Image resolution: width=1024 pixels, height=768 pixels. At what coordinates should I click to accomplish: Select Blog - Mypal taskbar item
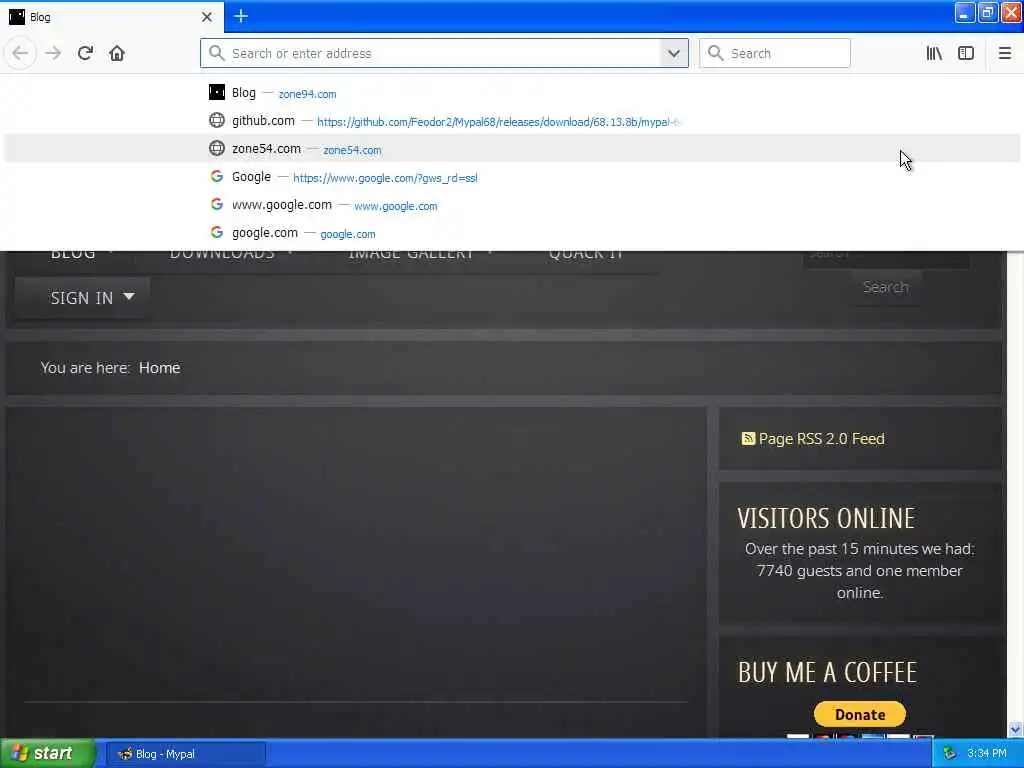[186, 754]
